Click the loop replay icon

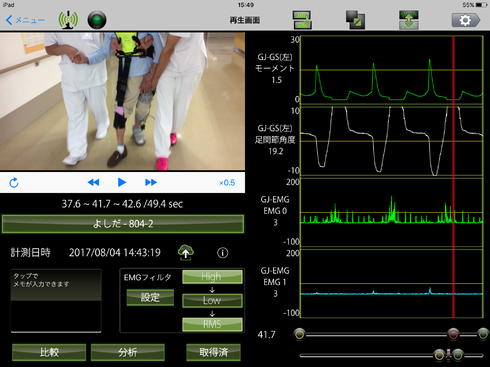point(14,183)
